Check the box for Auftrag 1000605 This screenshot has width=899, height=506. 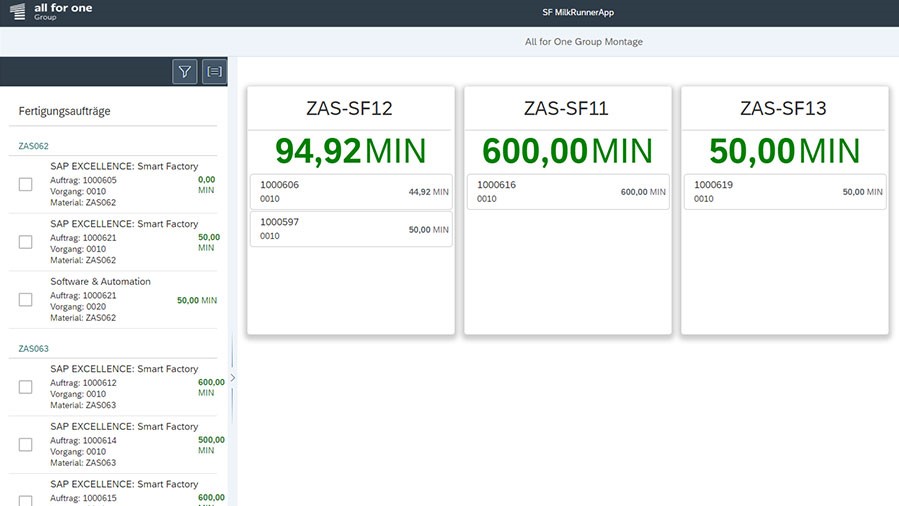(26, 184)
